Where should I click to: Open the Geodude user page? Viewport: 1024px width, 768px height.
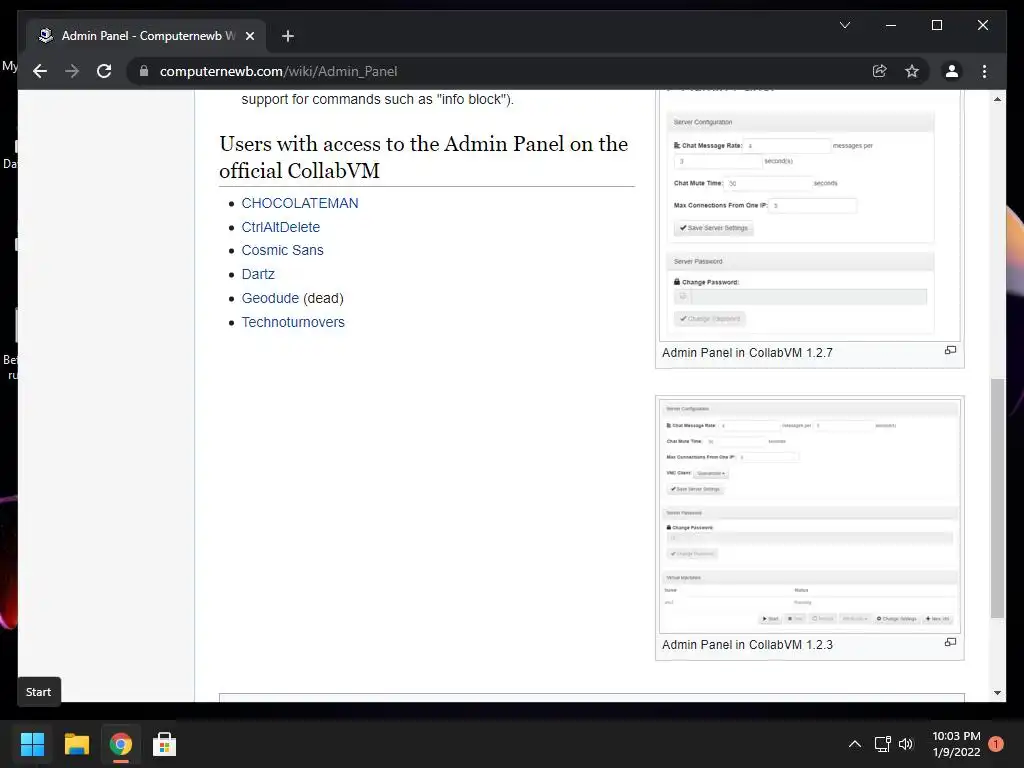[270, 298]
